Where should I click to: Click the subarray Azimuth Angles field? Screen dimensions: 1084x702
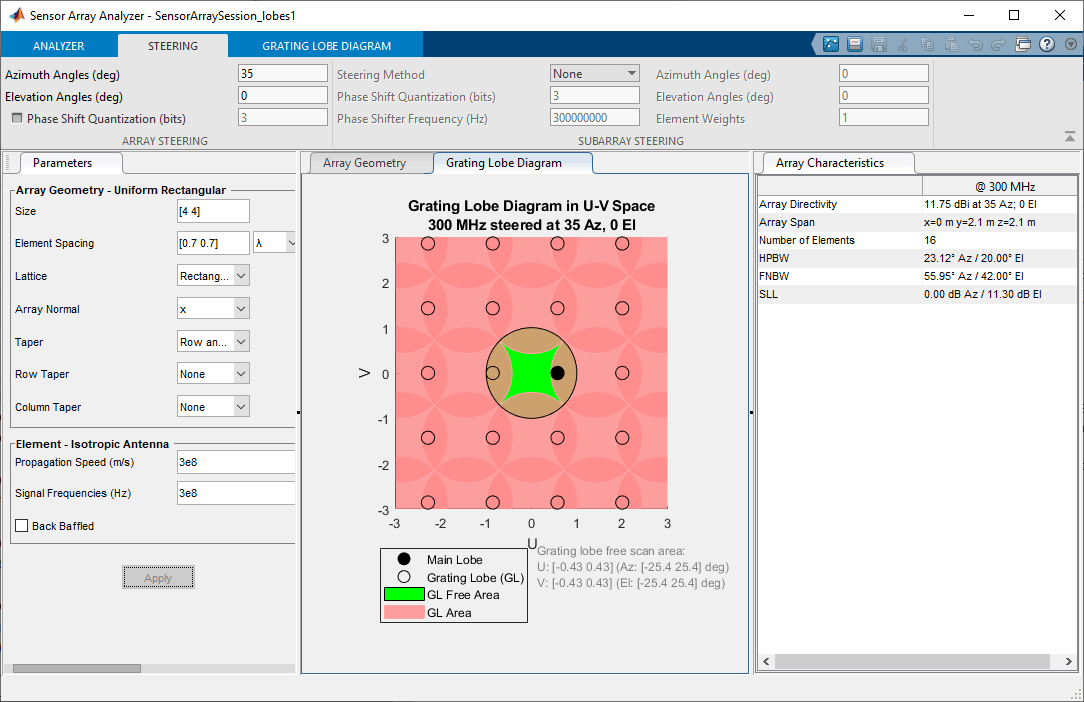coord(884,73)
